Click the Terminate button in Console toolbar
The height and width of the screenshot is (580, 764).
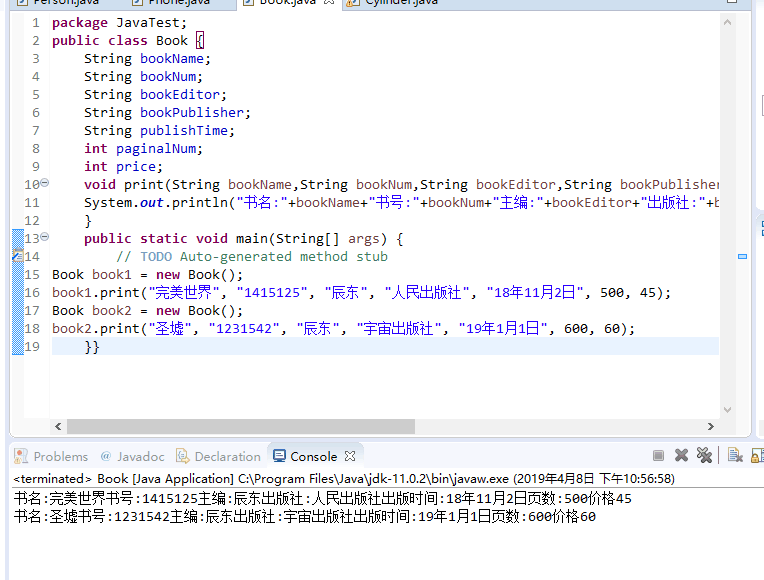[x=658, y=456]
